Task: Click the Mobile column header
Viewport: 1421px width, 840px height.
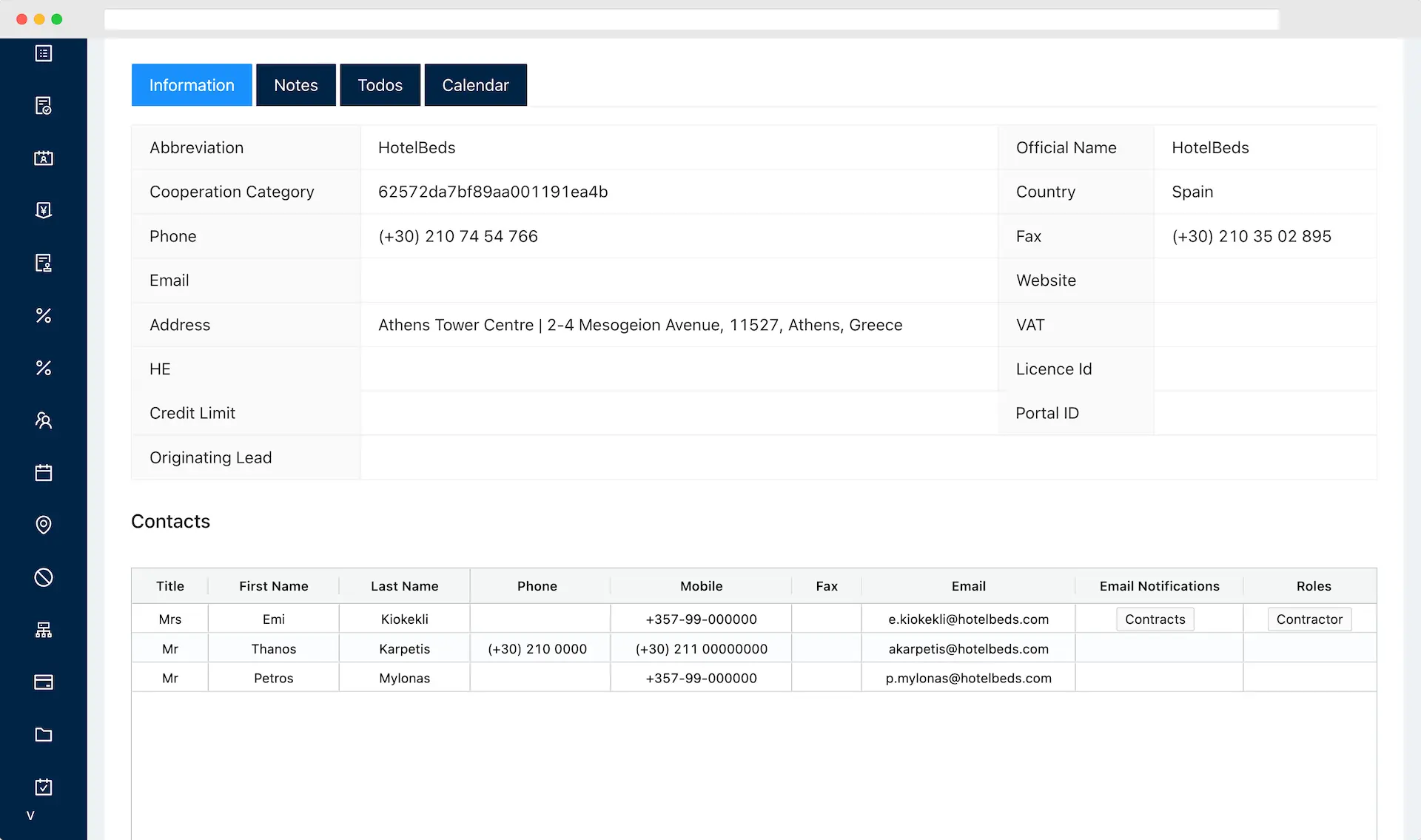Action: point(702,586)
